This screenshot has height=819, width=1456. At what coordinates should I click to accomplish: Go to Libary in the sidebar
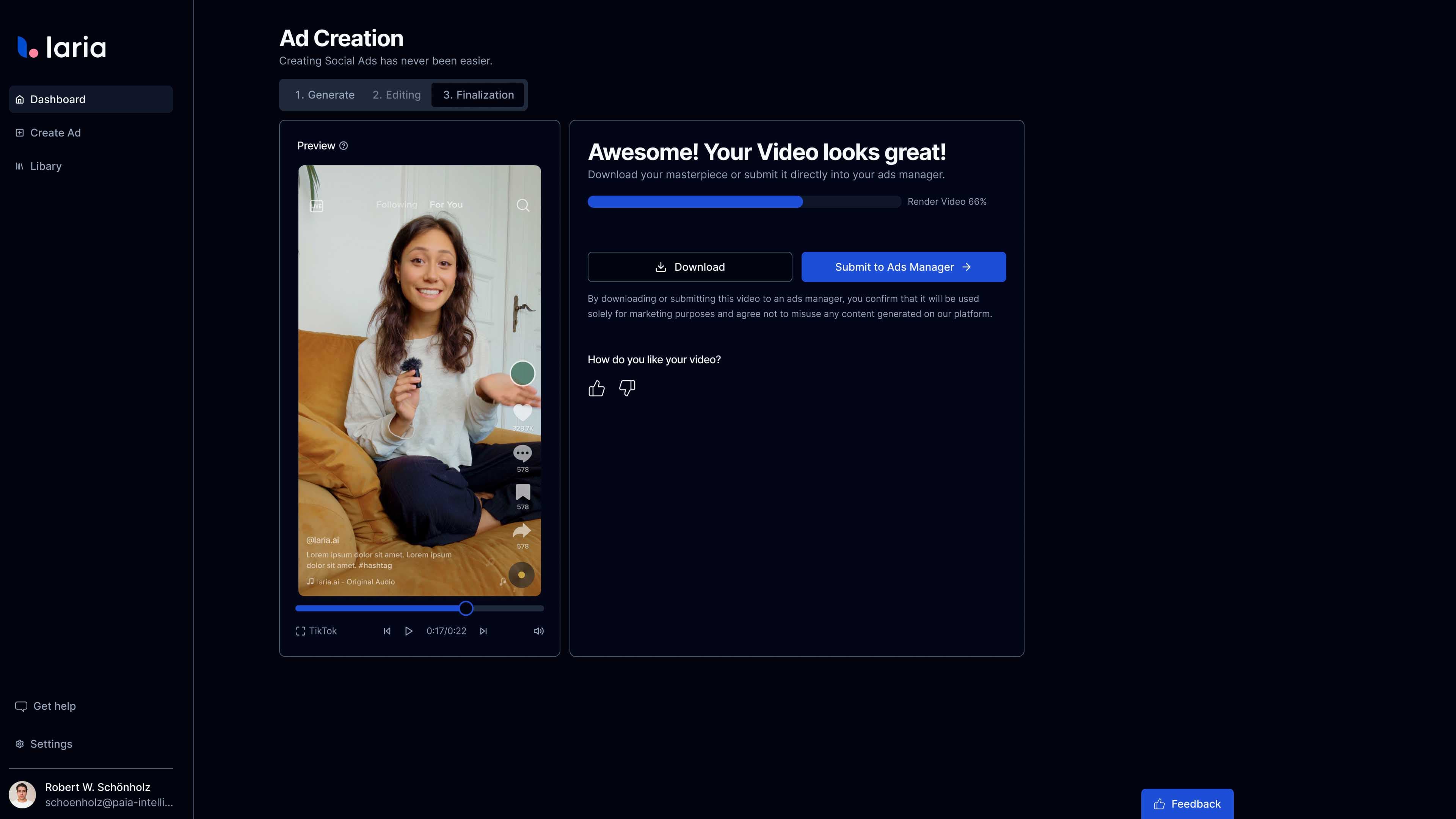click(x=91, y=166)
